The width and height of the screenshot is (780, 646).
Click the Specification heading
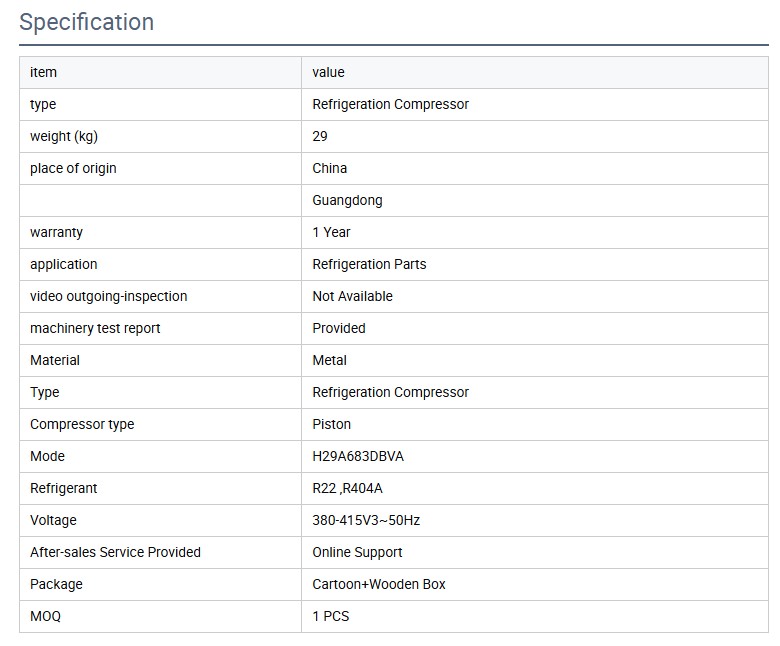pos(87,22)
